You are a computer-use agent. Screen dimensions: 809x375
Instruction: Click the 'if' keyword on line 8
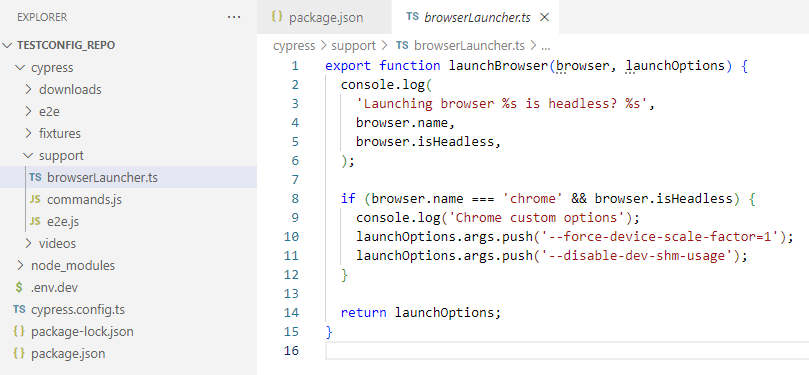(x=348, y=199)
